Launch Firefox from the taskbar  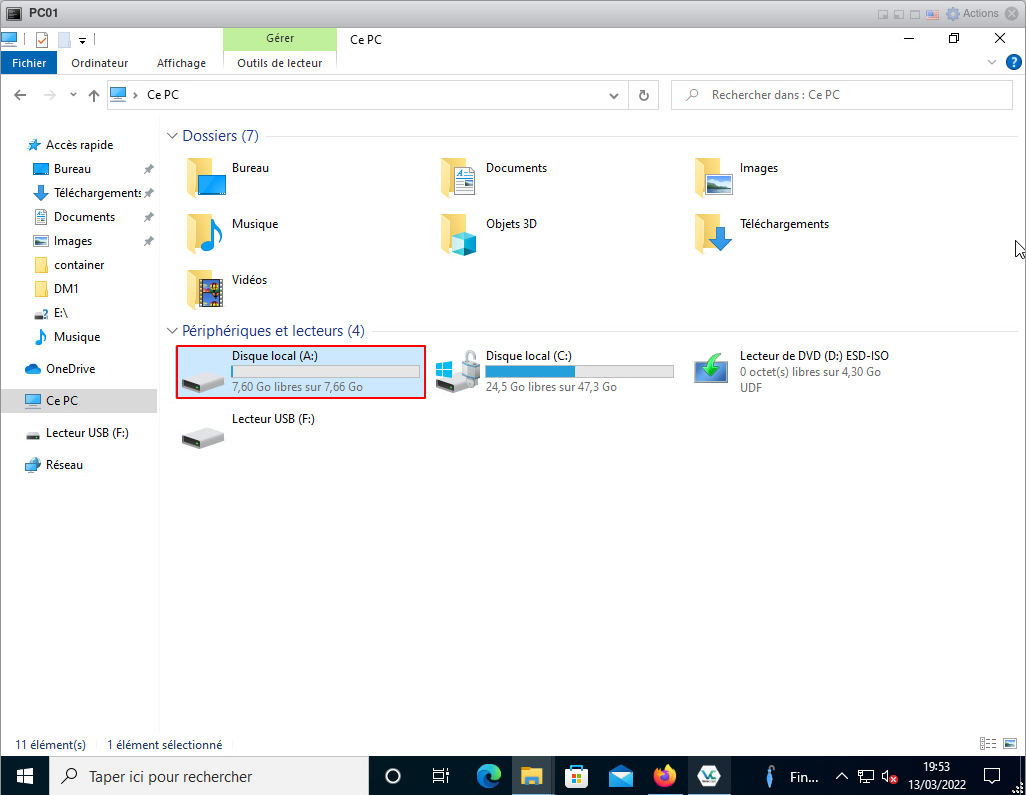pos(664,776)
